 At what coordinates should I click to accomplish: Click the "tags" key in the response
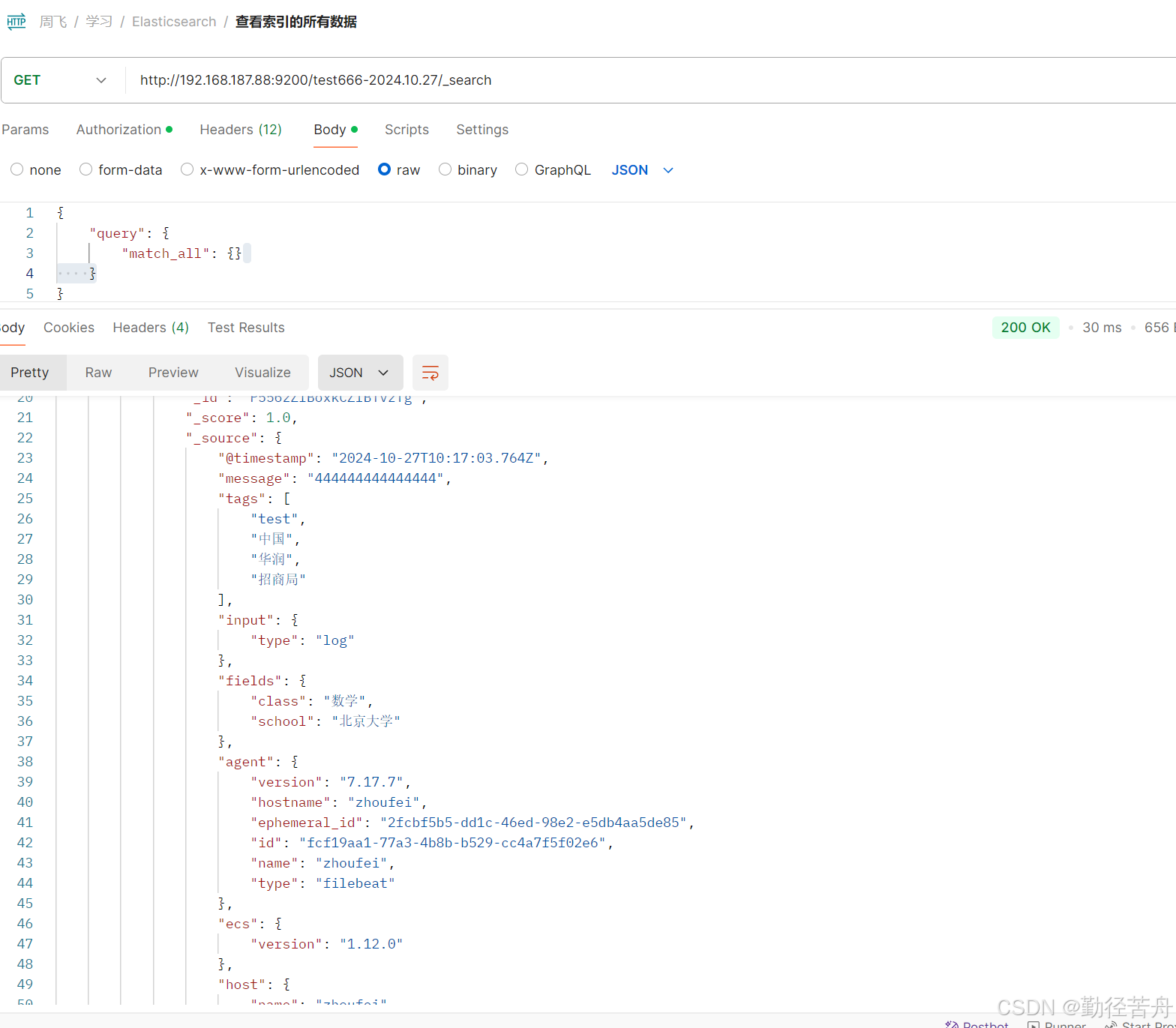[241, 499]
